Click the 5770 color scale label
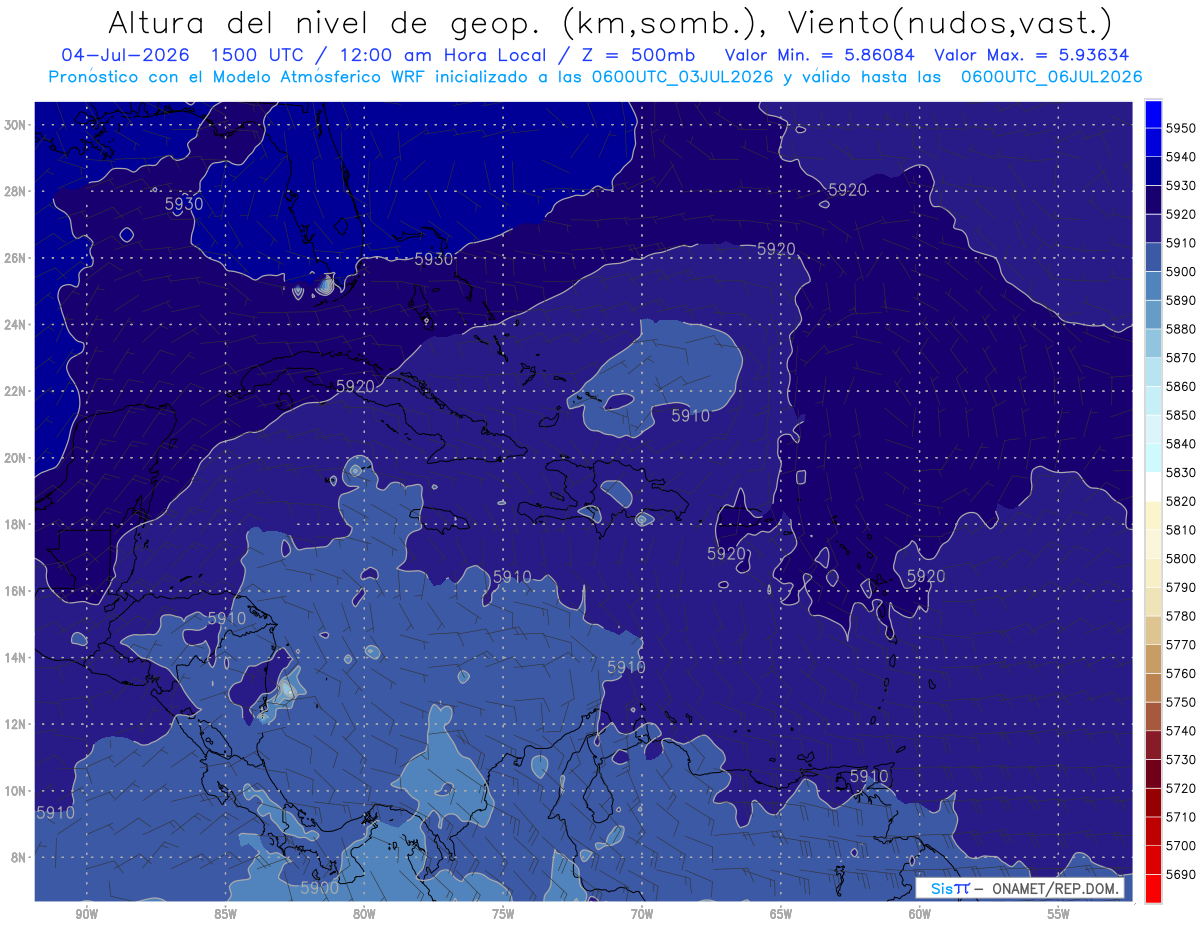Viewport: 1200px width, 927px height. 1181,644
